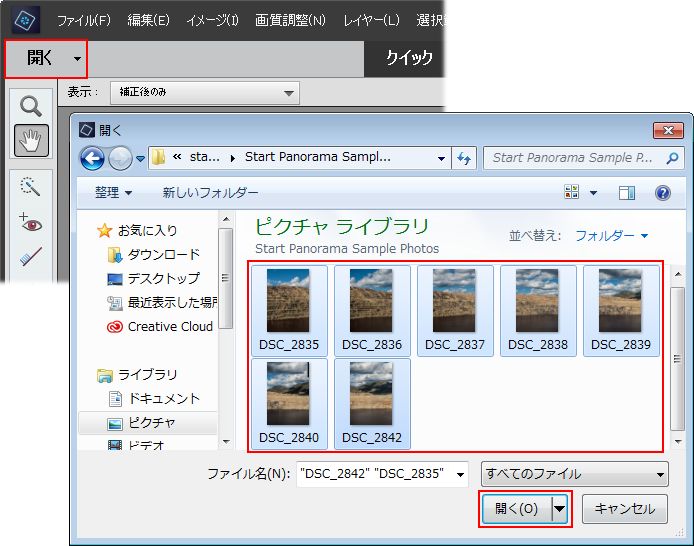
Task: Open the 表示 補正後のみ dropdown
Action: 204,92
